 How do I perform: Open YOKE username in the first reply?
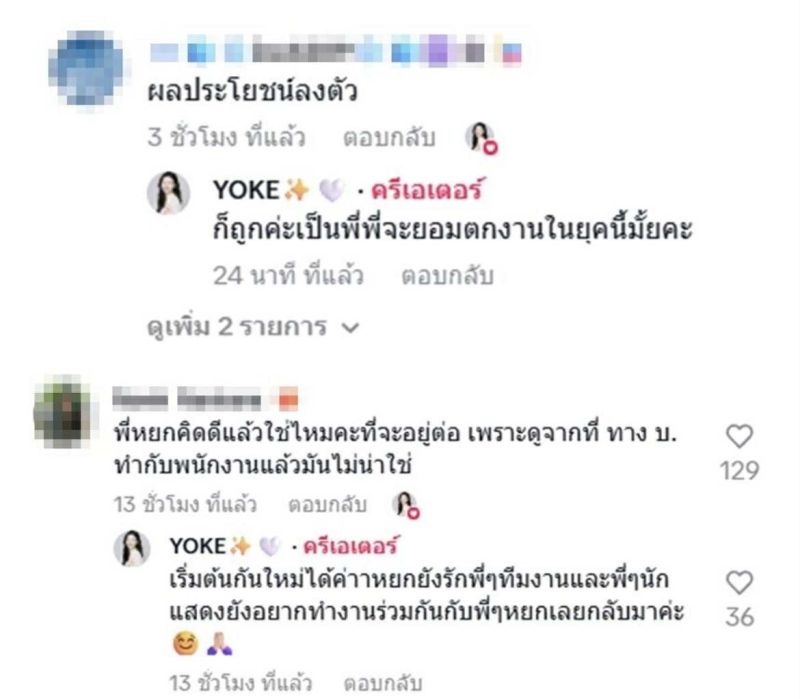246,190
